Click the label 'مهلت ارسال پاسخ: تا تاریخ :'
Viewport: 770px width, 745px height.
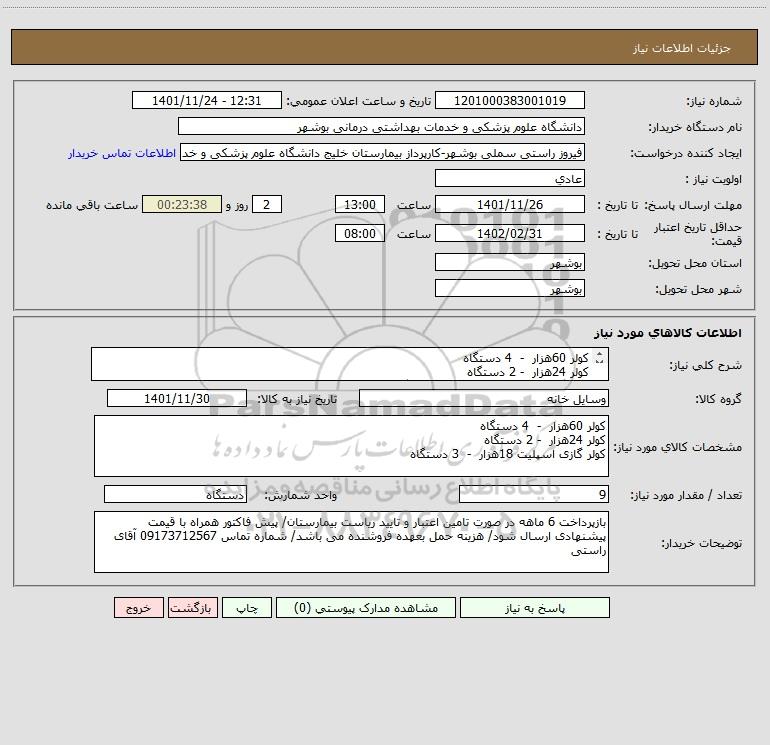(x=669, y=205)
